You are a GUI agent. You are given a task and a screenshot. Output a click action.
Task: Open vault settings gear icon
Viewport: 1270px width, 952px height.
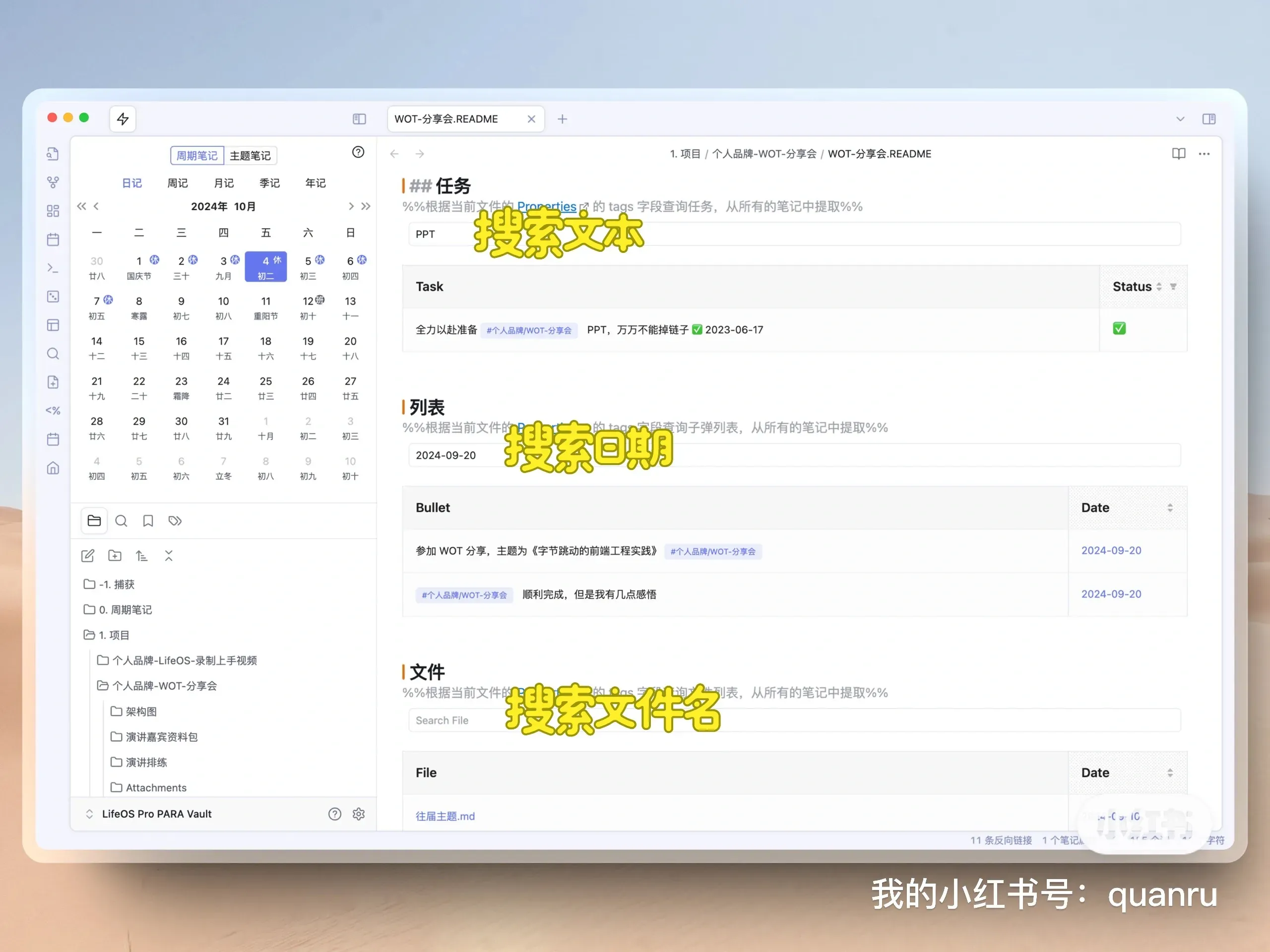359,814
